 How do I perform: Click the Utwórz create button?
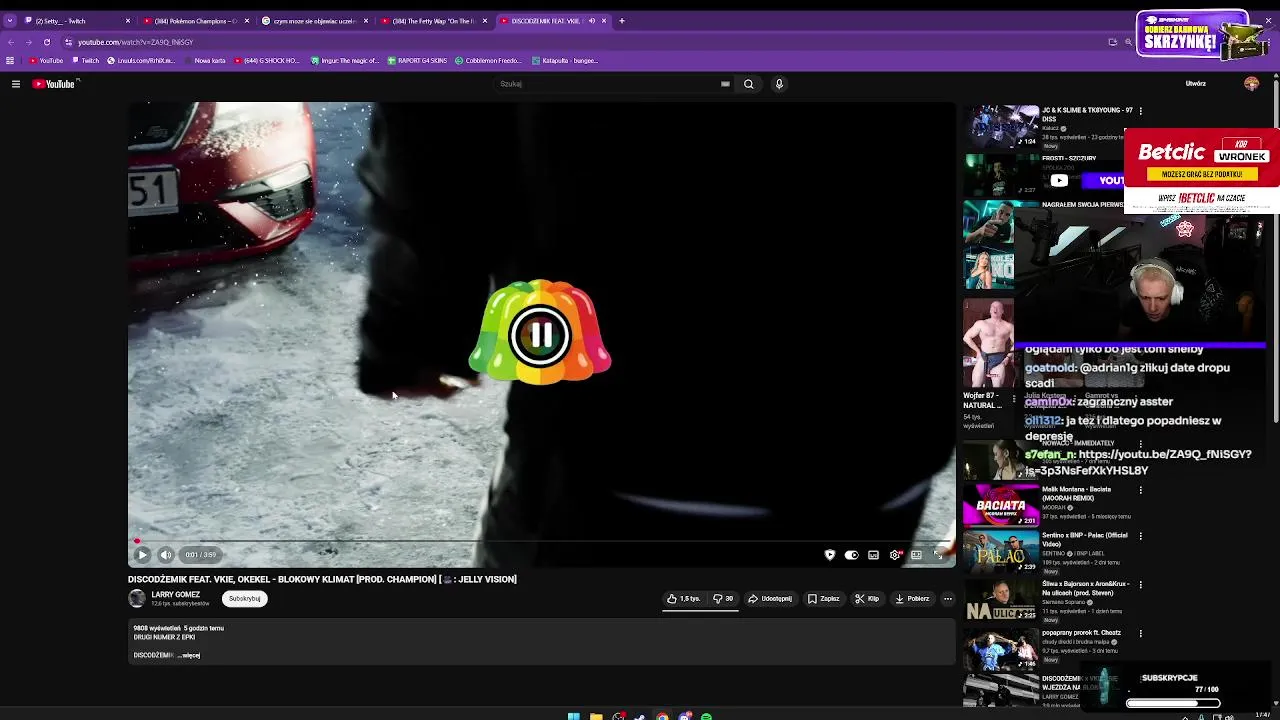[1195, 84]
